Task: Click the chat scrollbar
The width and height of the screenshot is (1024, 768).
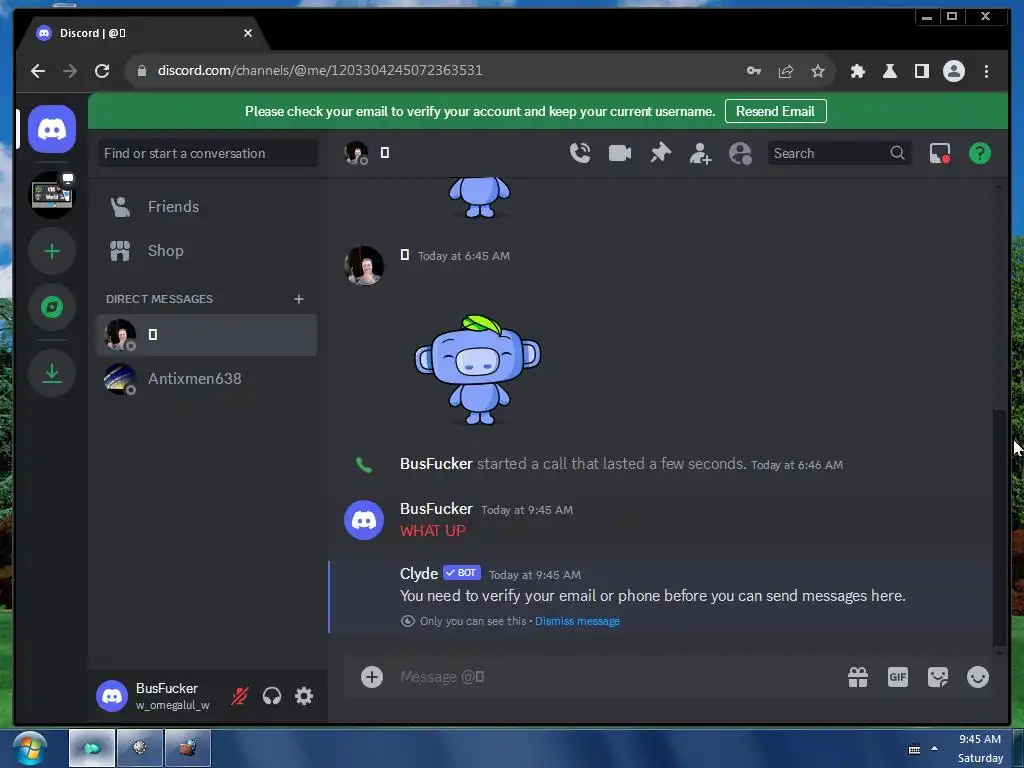Action: pyautogui.click(x=999, y=526)
